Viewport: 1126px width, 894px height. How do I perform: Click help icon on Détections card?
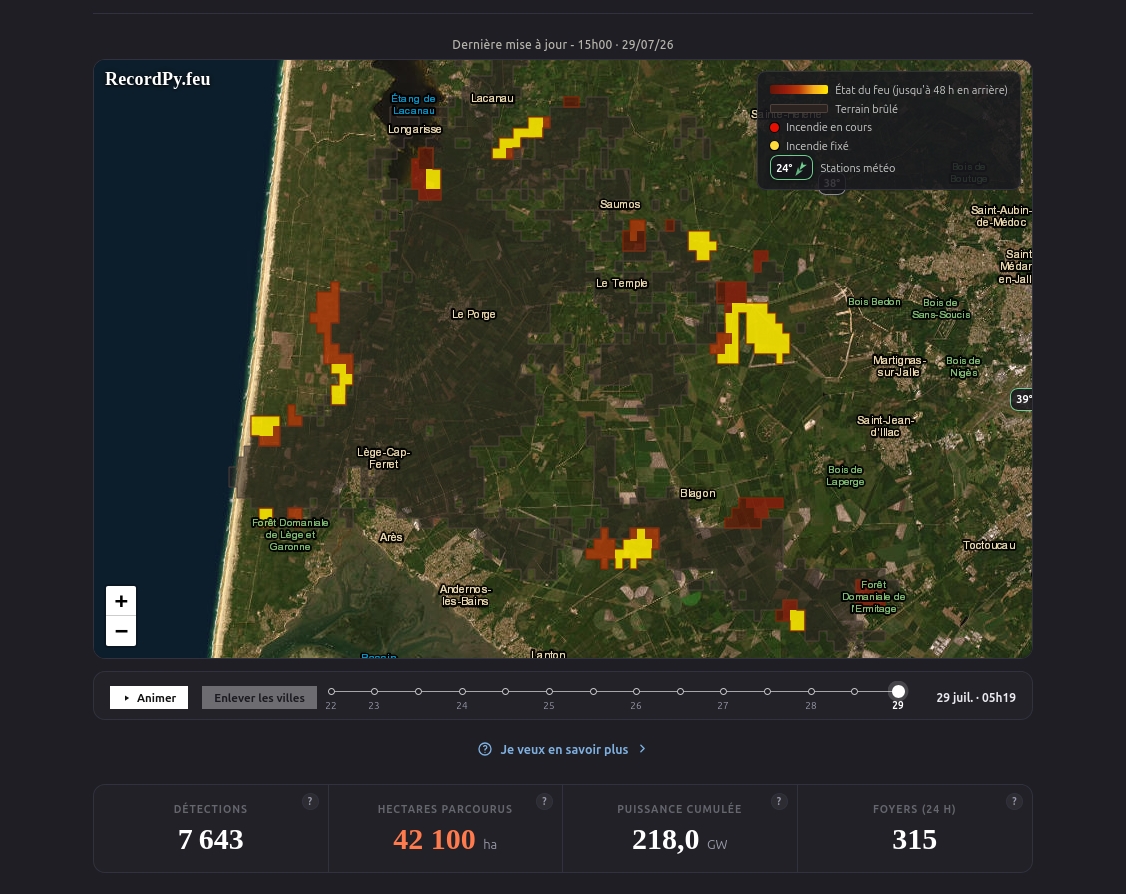[x=310, y=801]
